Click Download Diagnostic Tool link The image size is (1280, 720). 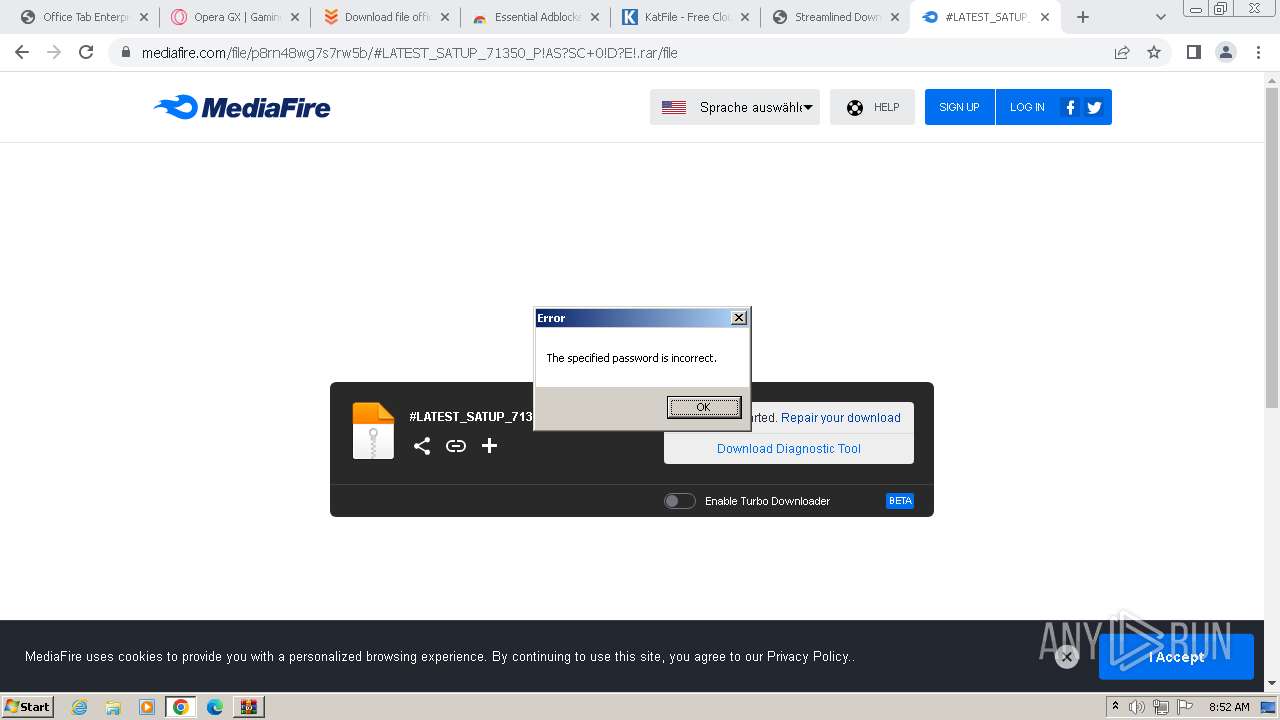point(789,449)
